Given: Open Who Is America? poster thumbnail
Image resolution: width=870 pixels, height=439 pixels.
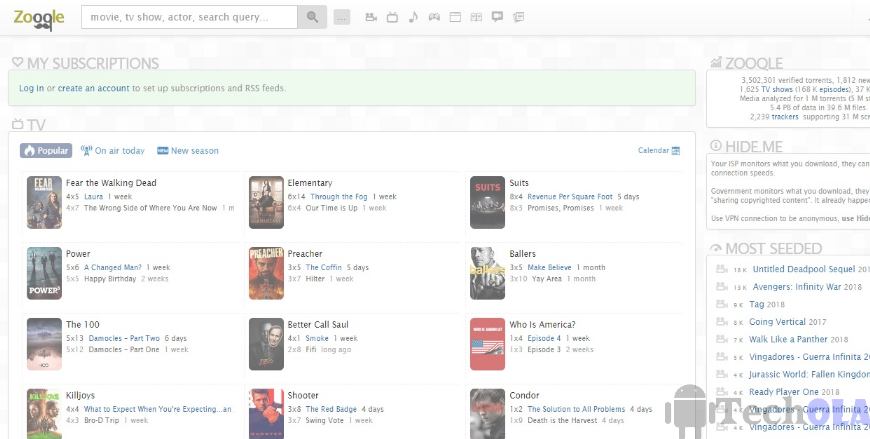Looking at the screenshot, I should coord(488,344).
